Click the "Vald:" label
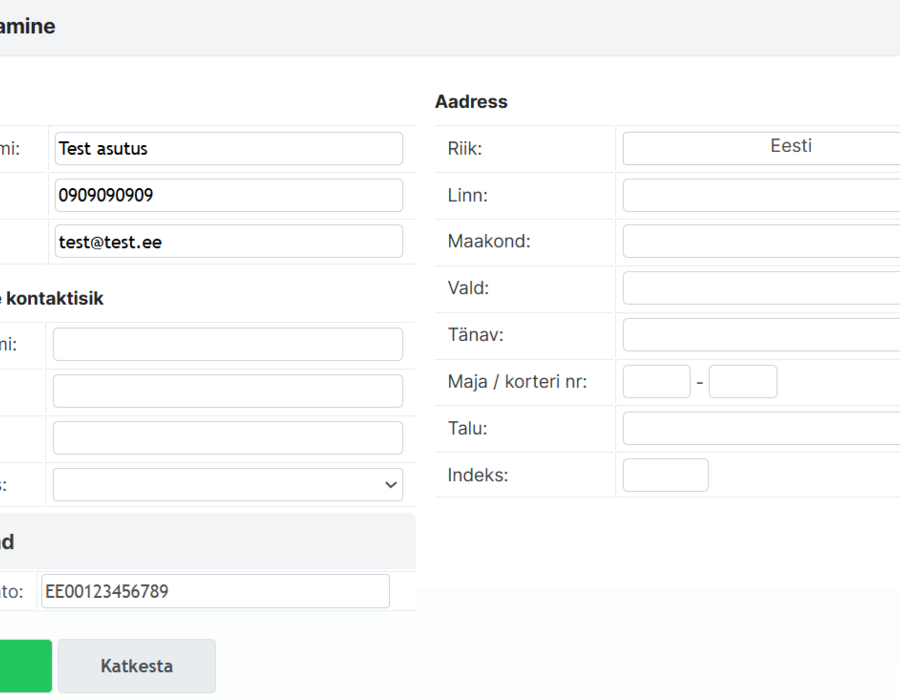Viewport: 900px width, 700px height. point(468,288)
